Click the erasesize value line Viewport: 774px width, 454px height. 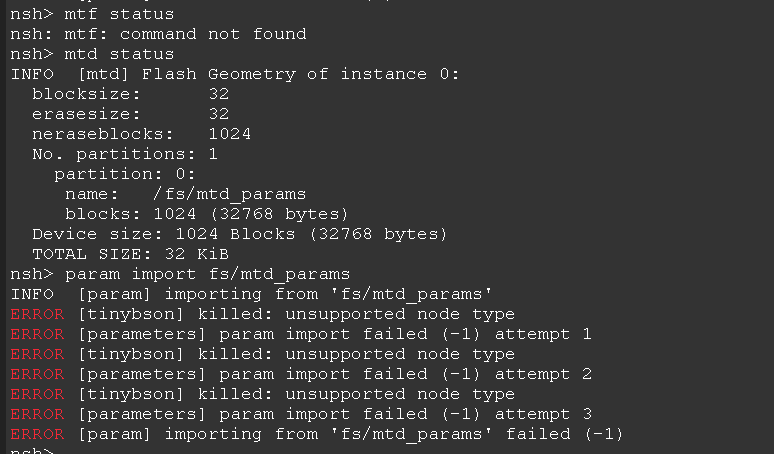130,114
